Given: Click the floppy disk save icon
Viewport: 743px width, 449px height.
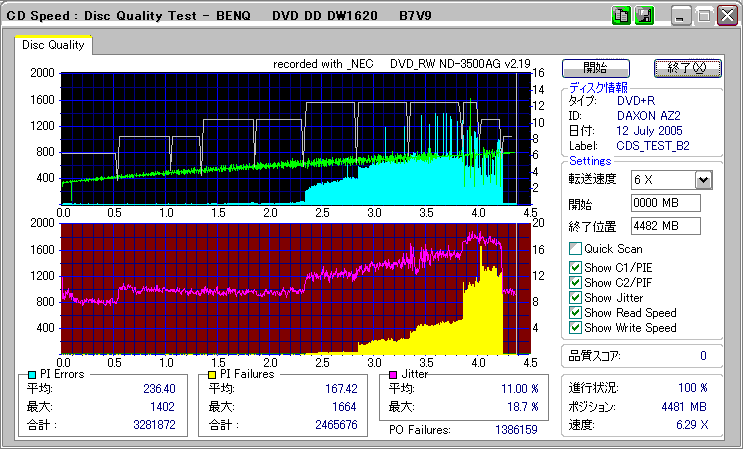Looking at the screenshot, I should click(644, 15).
